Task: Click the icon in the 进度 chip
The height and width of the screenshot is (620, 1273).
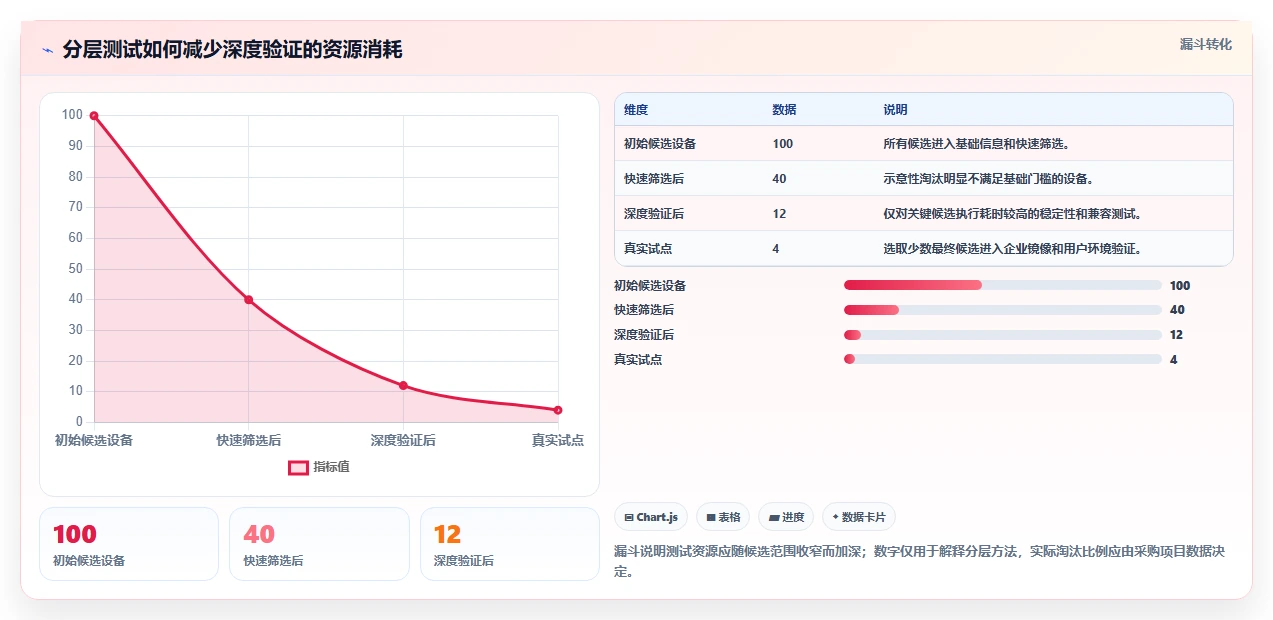Action: [x=774, y=518]
